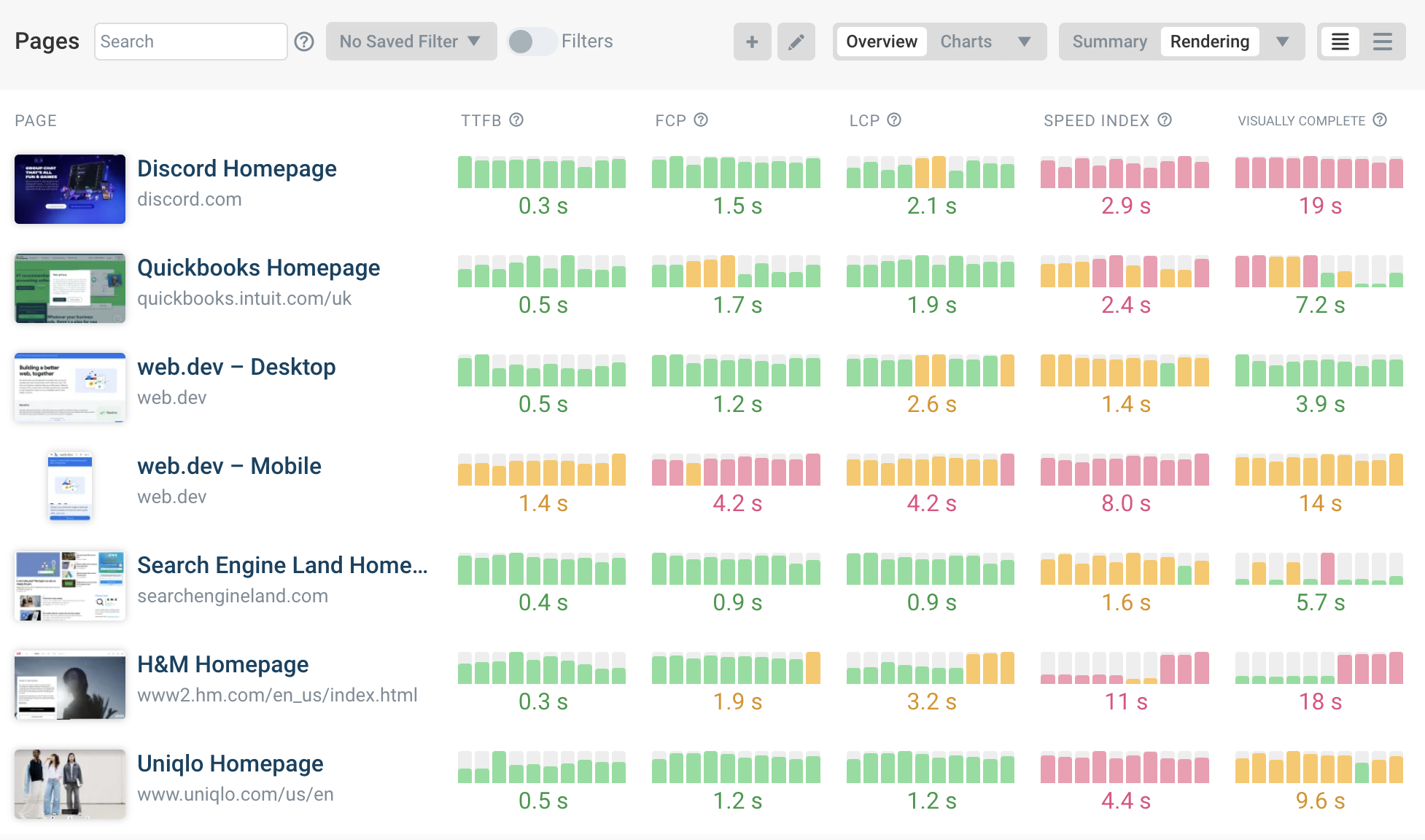The height and width of the screenshot is (840, 1425).
Task: Click the Search pages input field
Action: coord(190,42)
